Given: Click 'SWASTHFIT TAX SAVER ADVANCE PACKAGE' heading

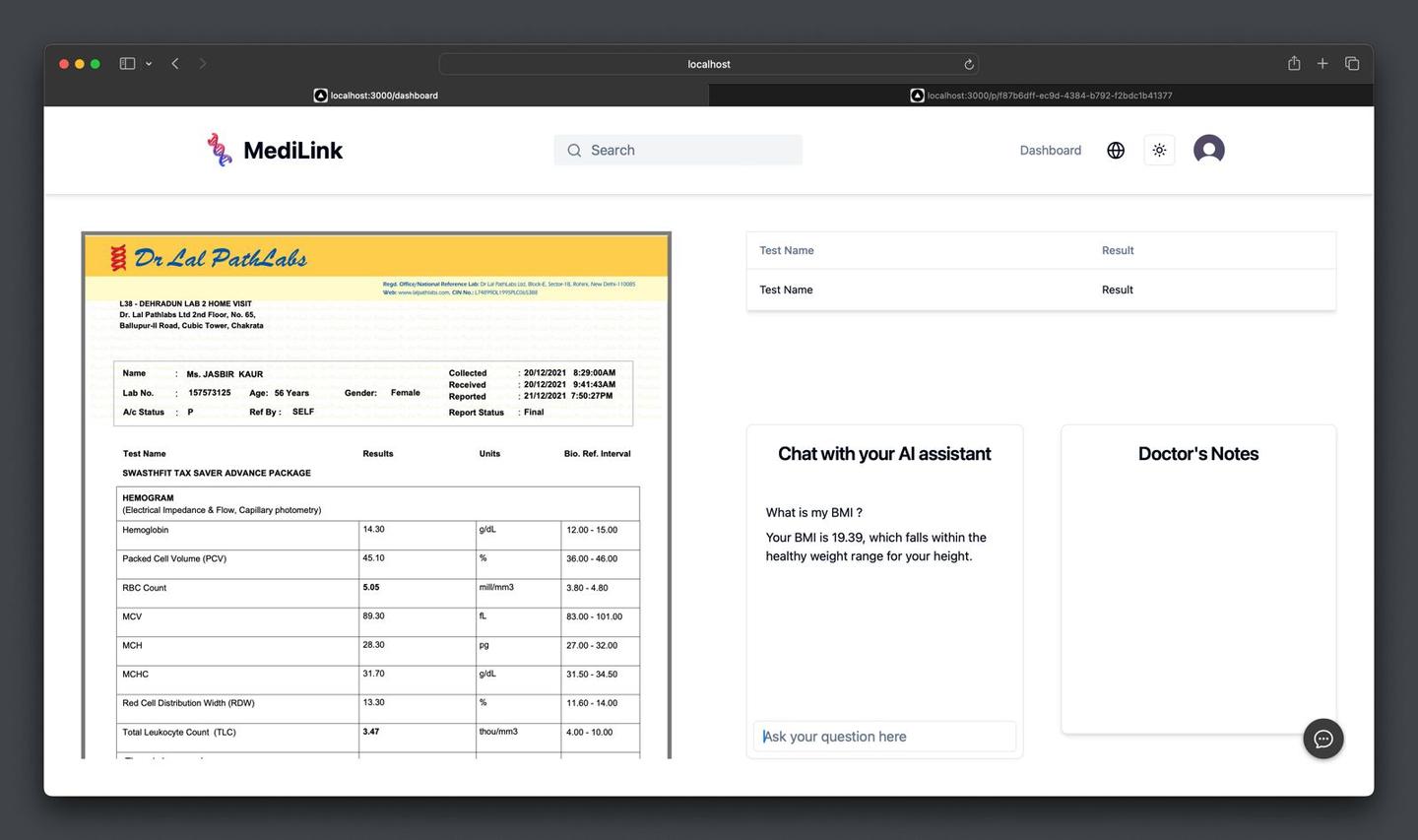Looking at the screenshot, I should coord(217,473).
